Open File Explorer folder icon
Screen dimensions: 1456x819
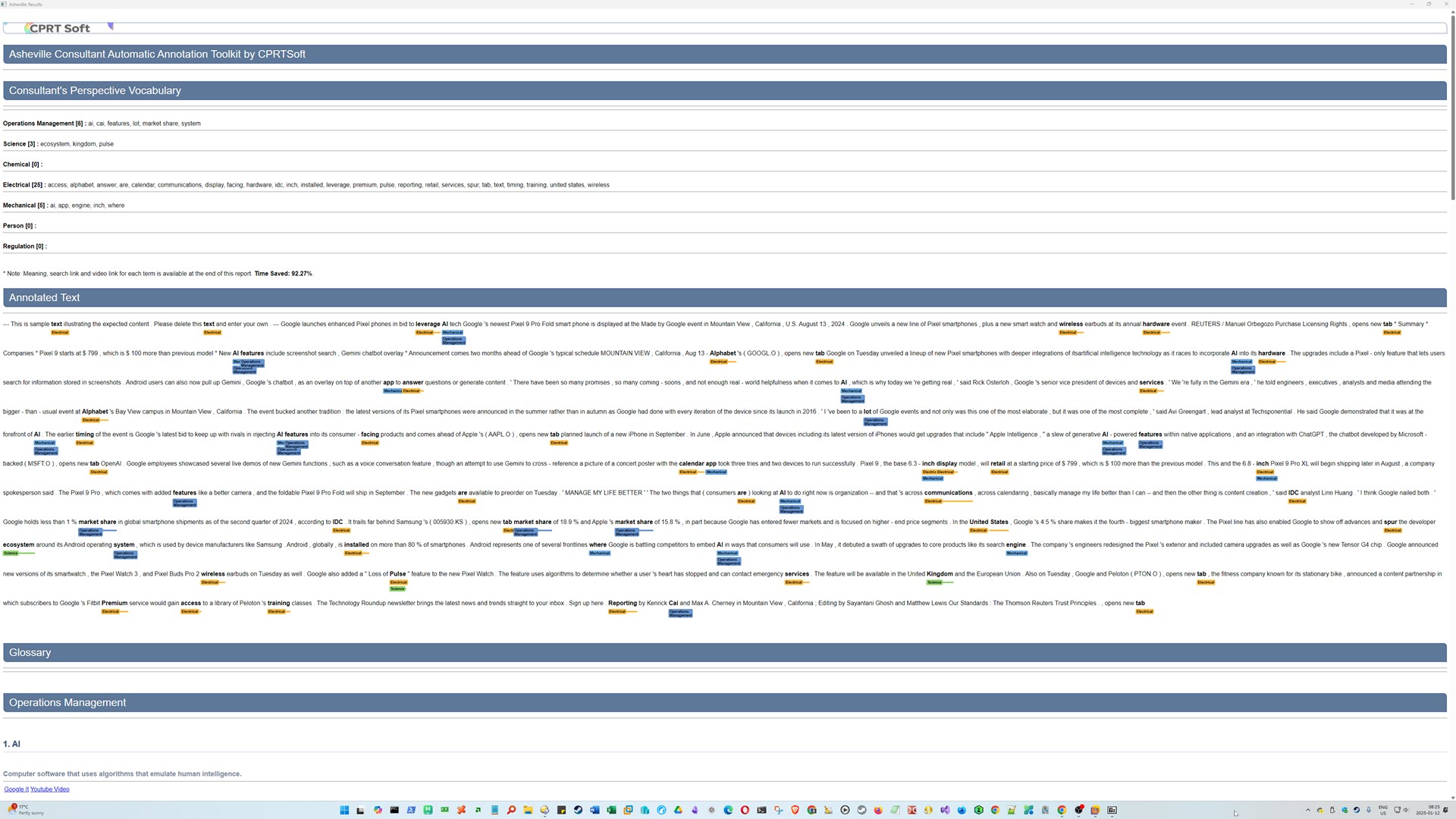[x=528, y=810]
